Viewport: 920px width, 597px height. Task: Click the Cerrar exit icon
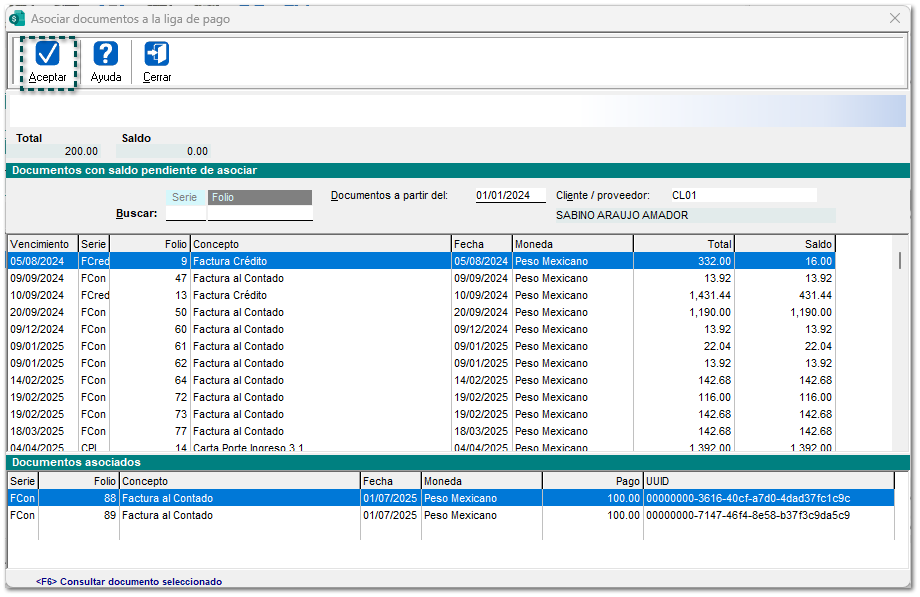[157, 54]
